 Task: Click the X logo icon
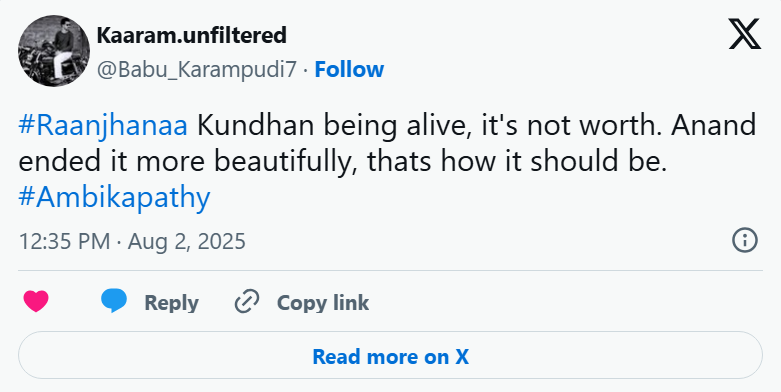click(x=745, y=34)
